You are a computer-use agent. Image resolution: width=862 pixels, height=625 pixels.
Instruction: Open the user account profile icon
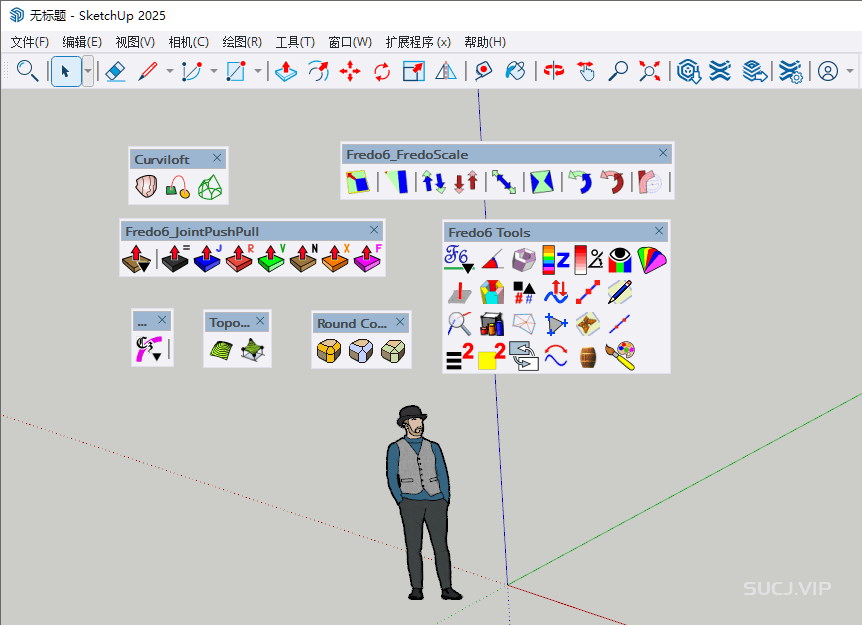[x=828, y=71]
